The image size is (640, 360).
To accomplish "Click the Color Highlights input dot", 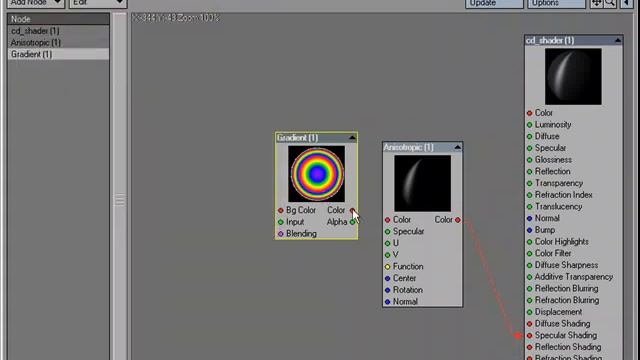I will pyautogui.click(x=529, y=242).
